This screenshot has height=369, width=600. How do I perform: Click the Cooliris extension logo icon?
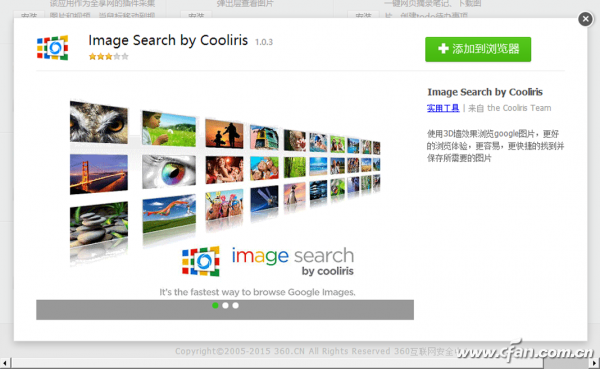[x=52, y=48]
